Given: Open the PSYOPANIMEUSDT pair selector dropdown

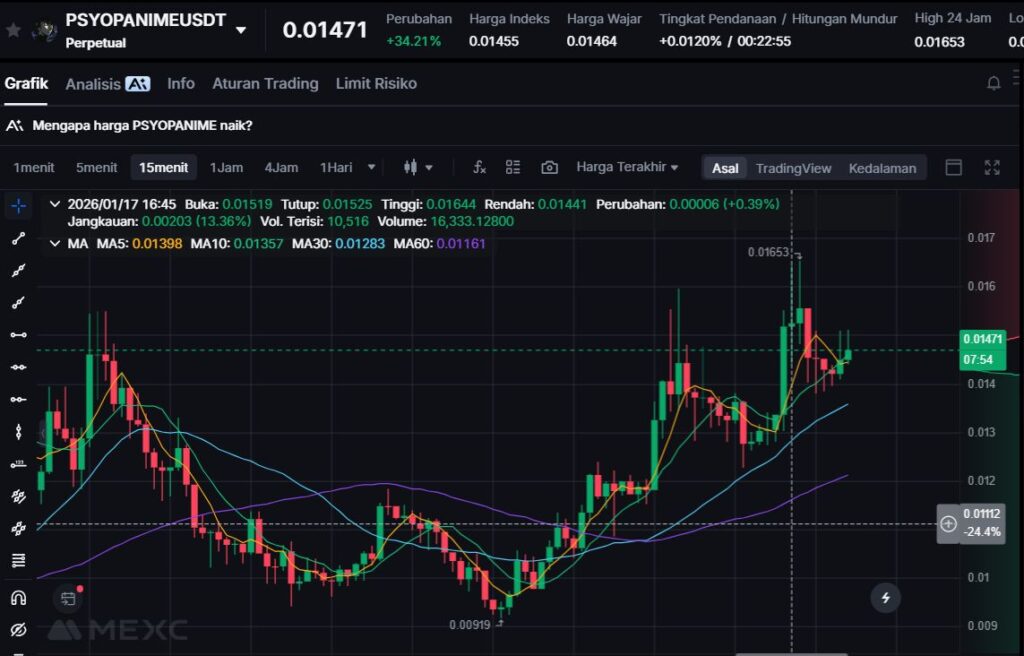Looking at the screenshot, I should pyautogui.click(x=241, y=30).
